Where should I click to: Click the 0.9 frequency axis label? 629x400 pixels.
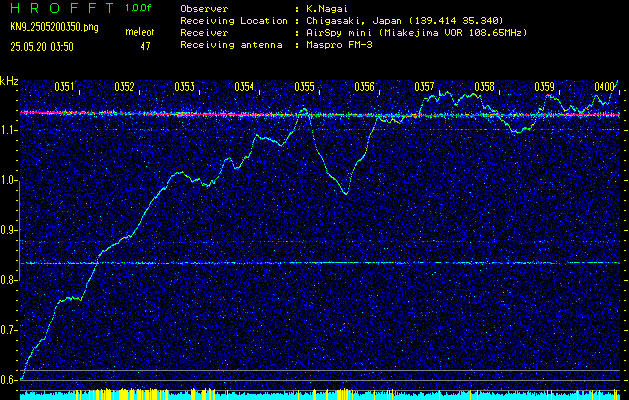coord(7,230)
